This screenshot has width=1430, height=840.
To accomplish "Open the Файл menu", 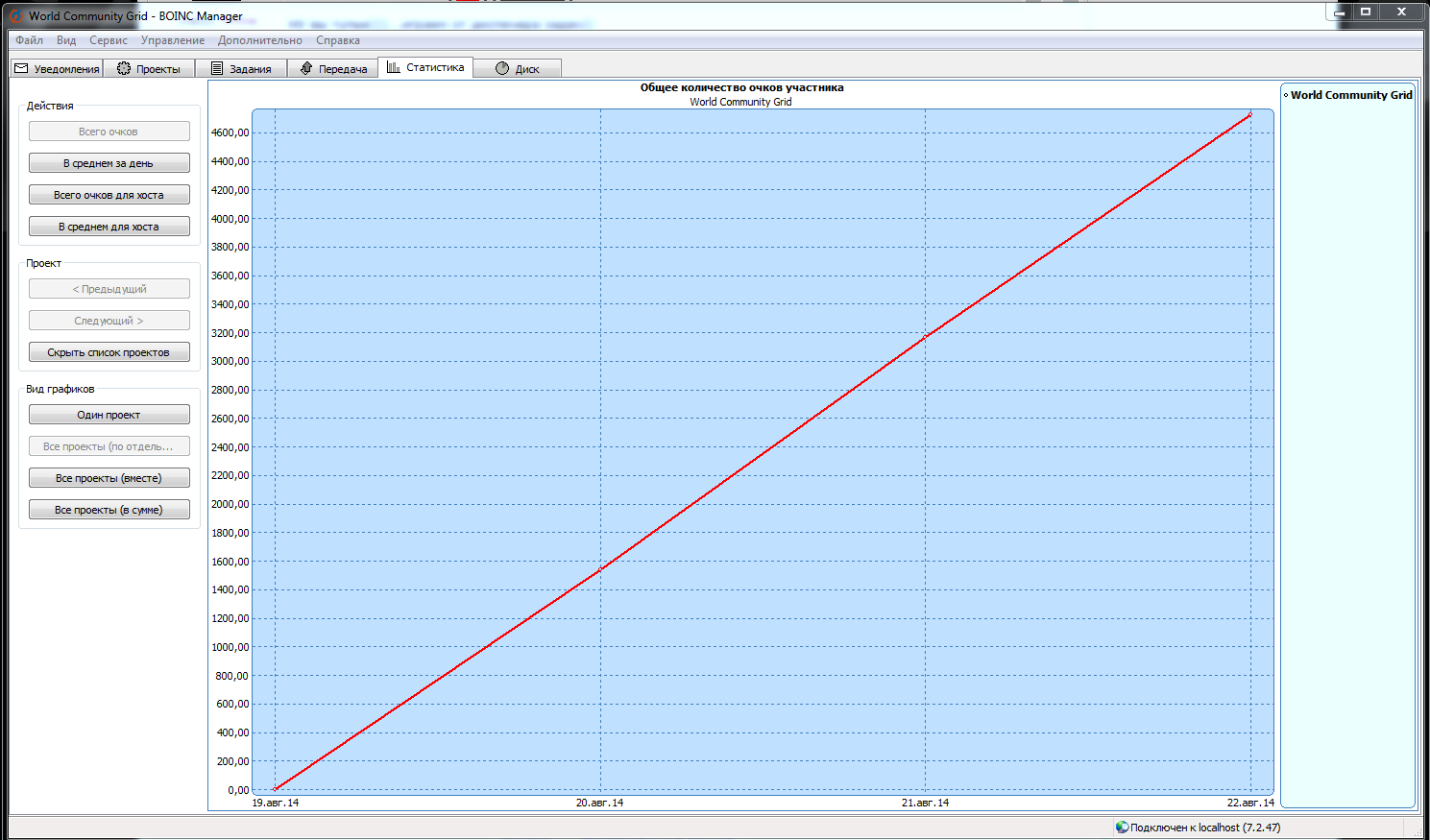I will pyautogui.click(x=30, y=40).
